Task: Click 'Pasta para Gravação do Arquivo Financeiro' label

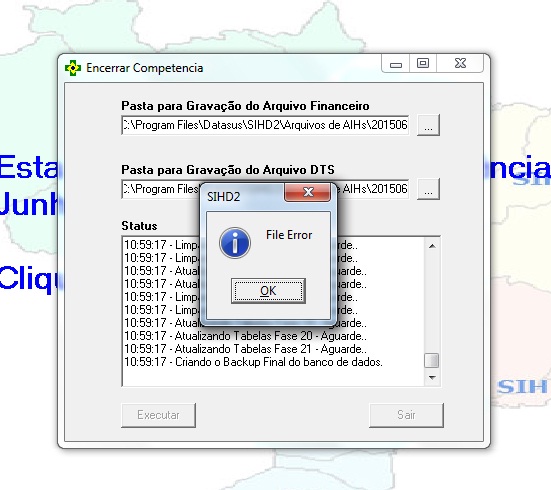Action: (245, 106)
